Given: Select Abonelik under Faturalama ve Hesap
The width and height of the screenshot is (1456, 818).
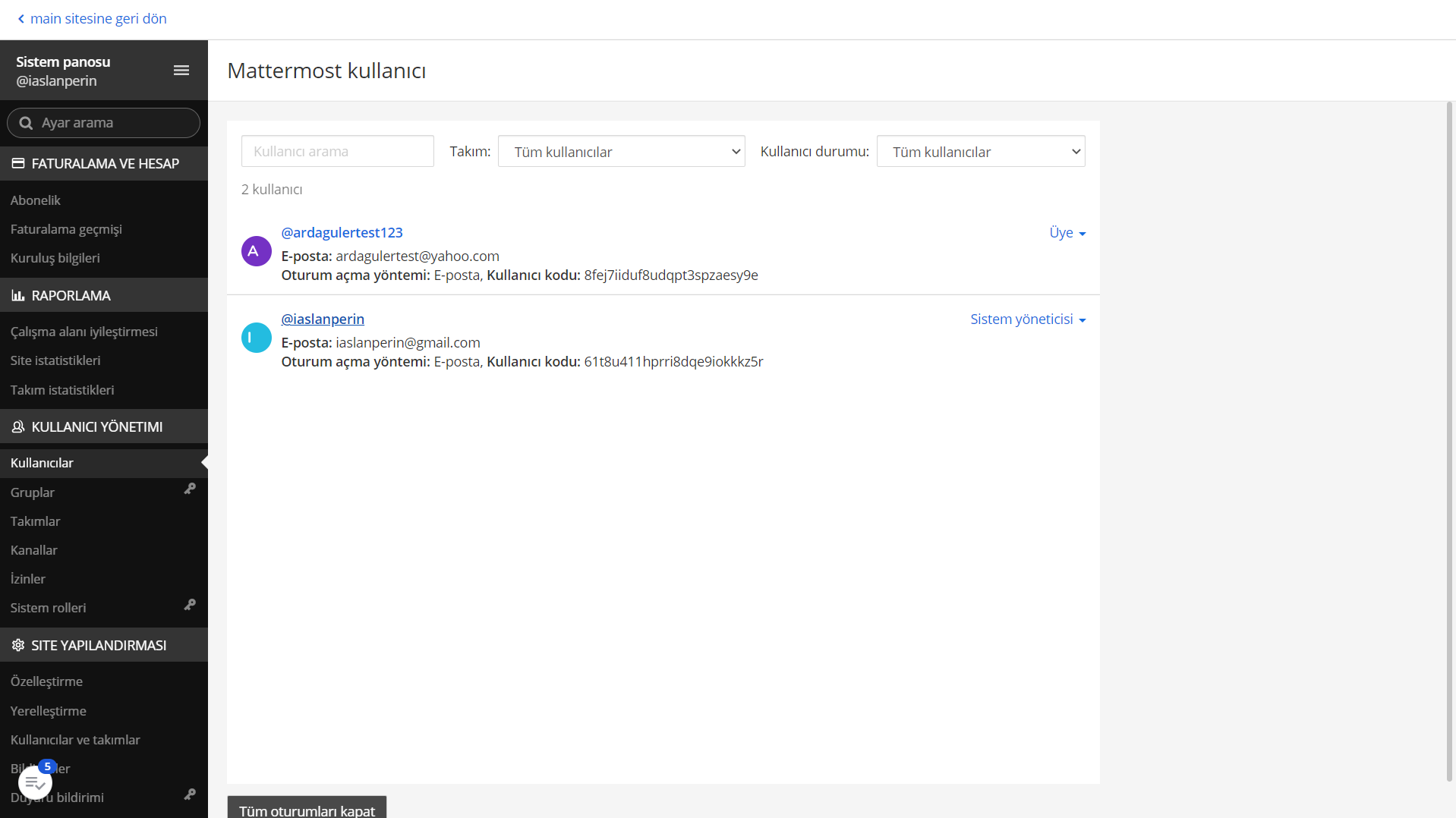Looking at the screenshot, I should pyautogui.click(x=36, y=200).
